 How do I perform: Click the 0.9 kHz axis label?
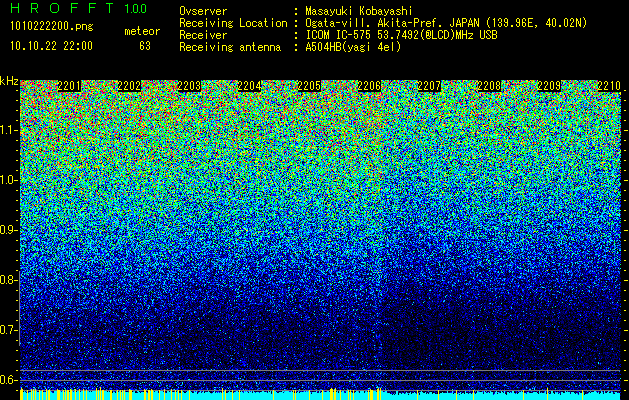click(x=9, y=230)
